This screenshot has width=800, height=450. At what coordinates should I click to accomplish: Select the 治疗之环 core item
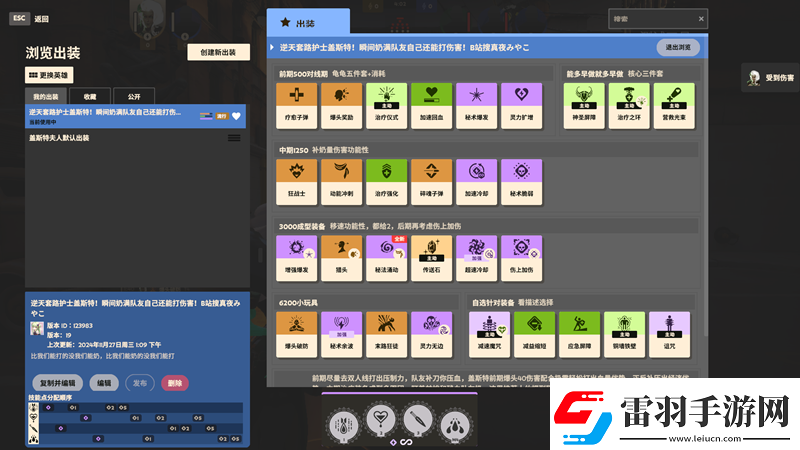coord(629,106)
